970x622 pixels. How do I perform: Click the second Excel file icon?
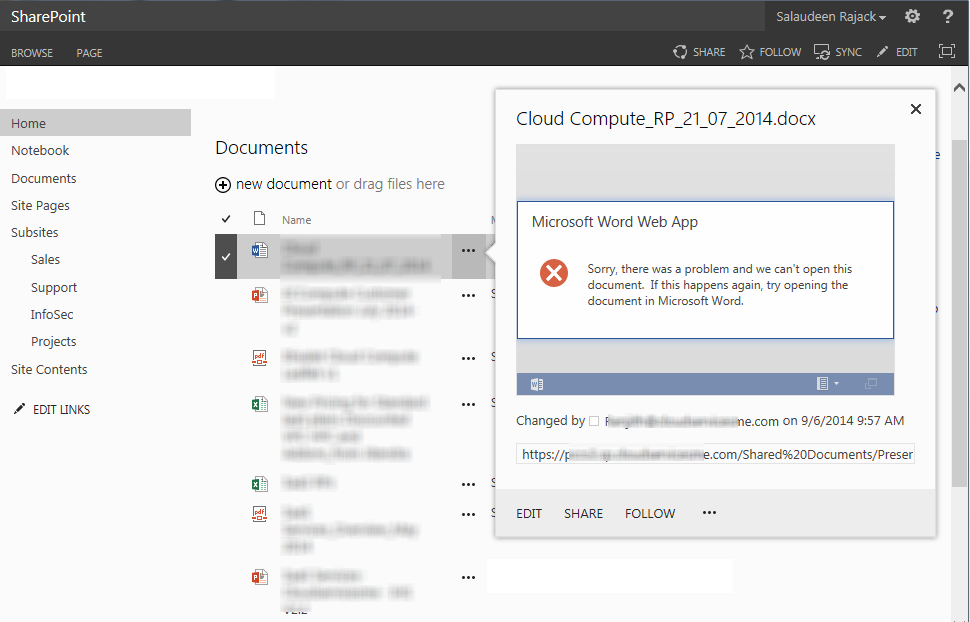(260, 484)
